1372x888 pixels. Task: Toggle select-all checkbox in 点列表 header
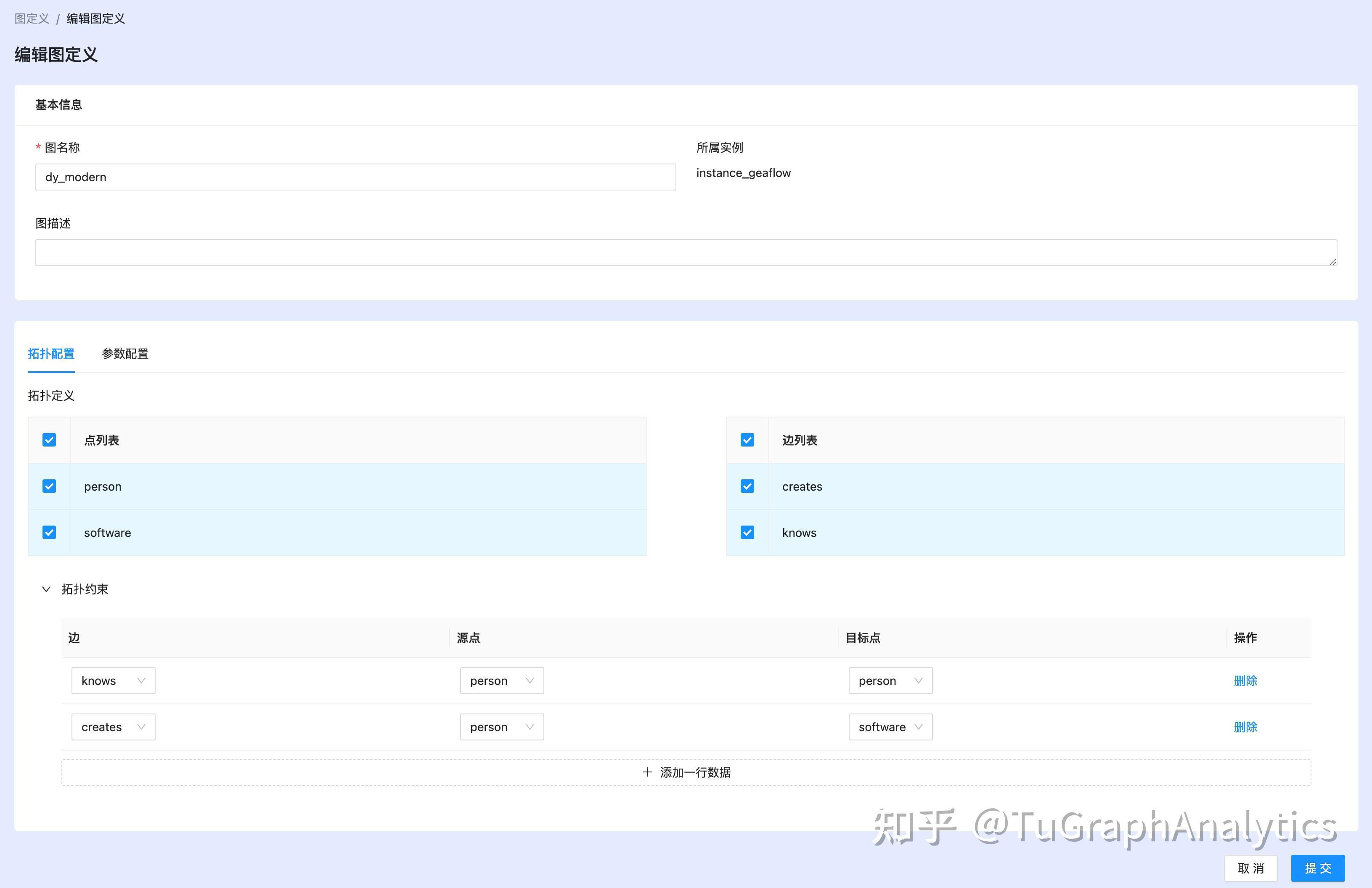[x=50, y=440]
